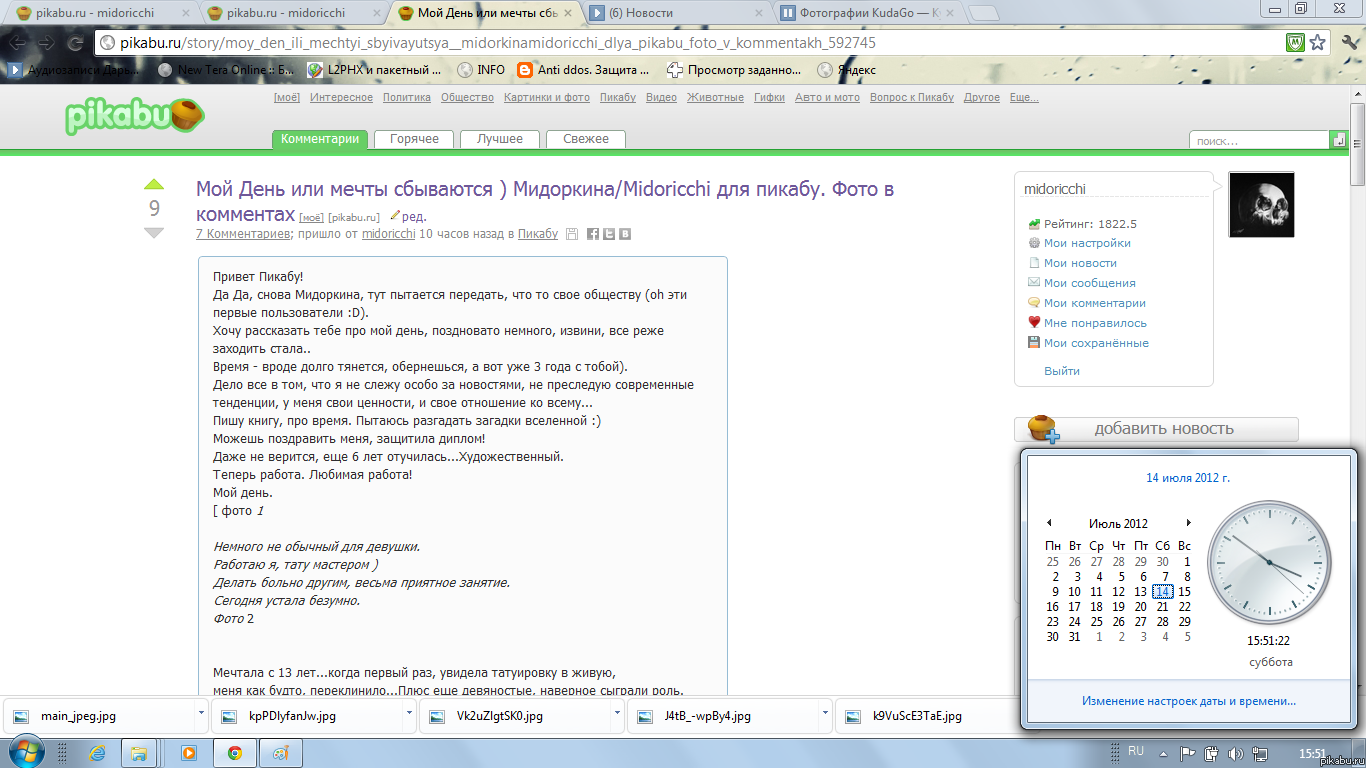Share the post on Facebook

(x=593, y=234)
